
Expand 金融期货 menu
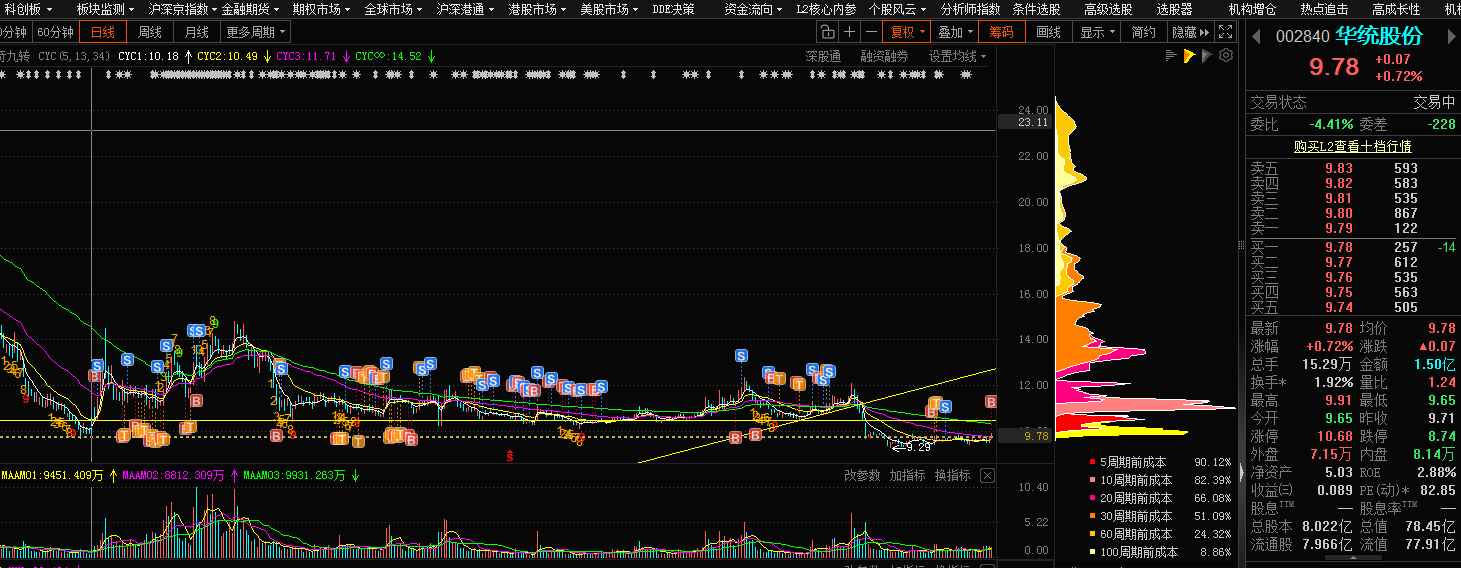(250, 9)
